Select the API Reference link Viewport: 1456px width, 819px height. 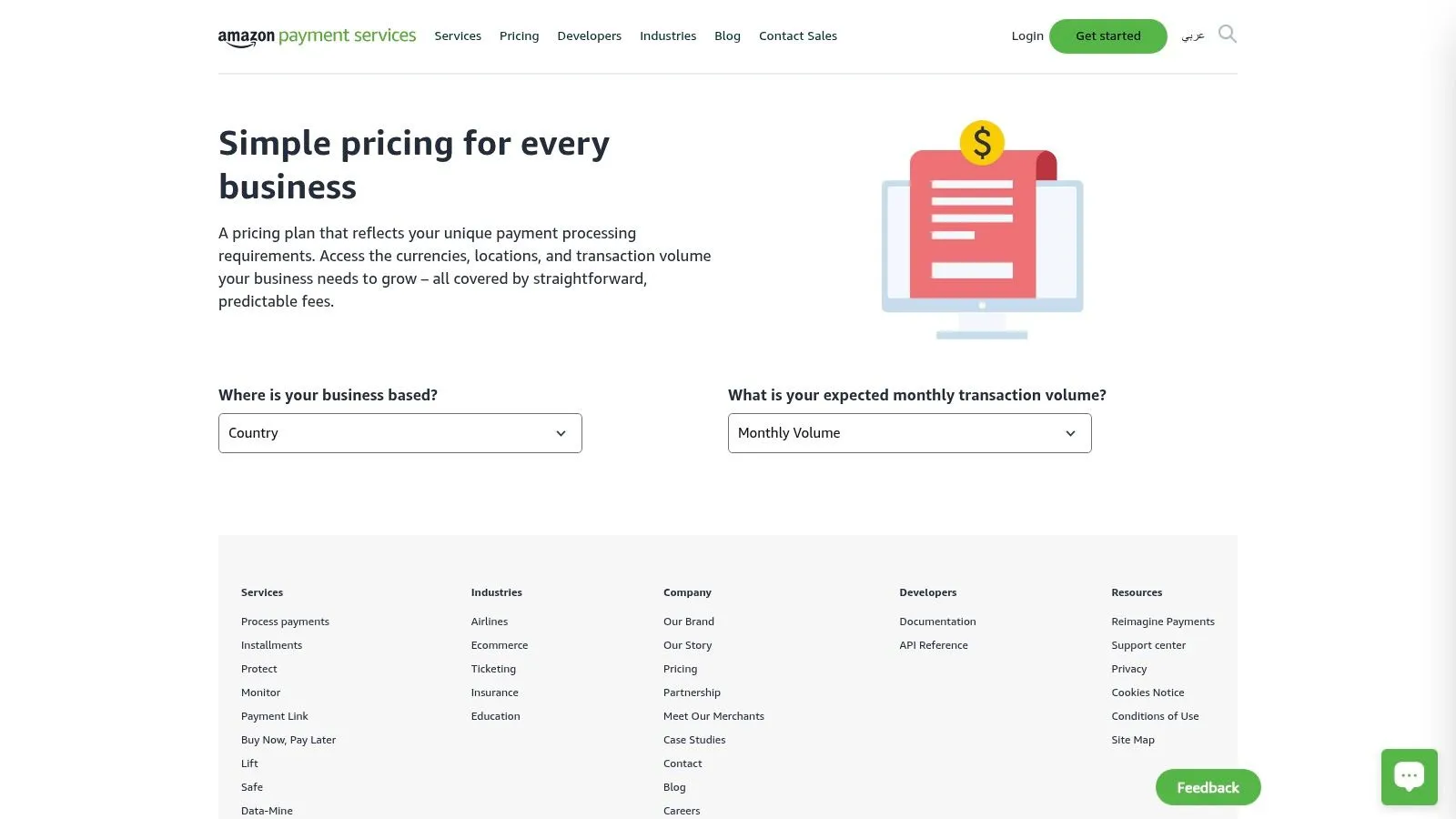933,644
